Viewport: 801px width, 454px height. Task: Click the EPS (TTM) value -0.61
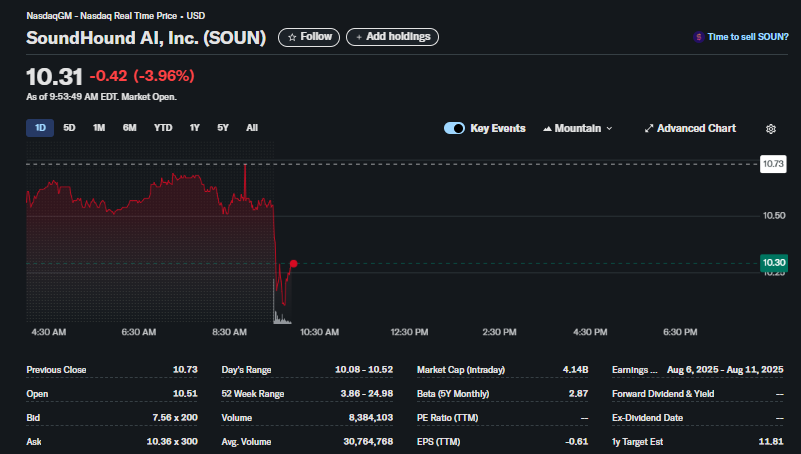tap(577, 442)
